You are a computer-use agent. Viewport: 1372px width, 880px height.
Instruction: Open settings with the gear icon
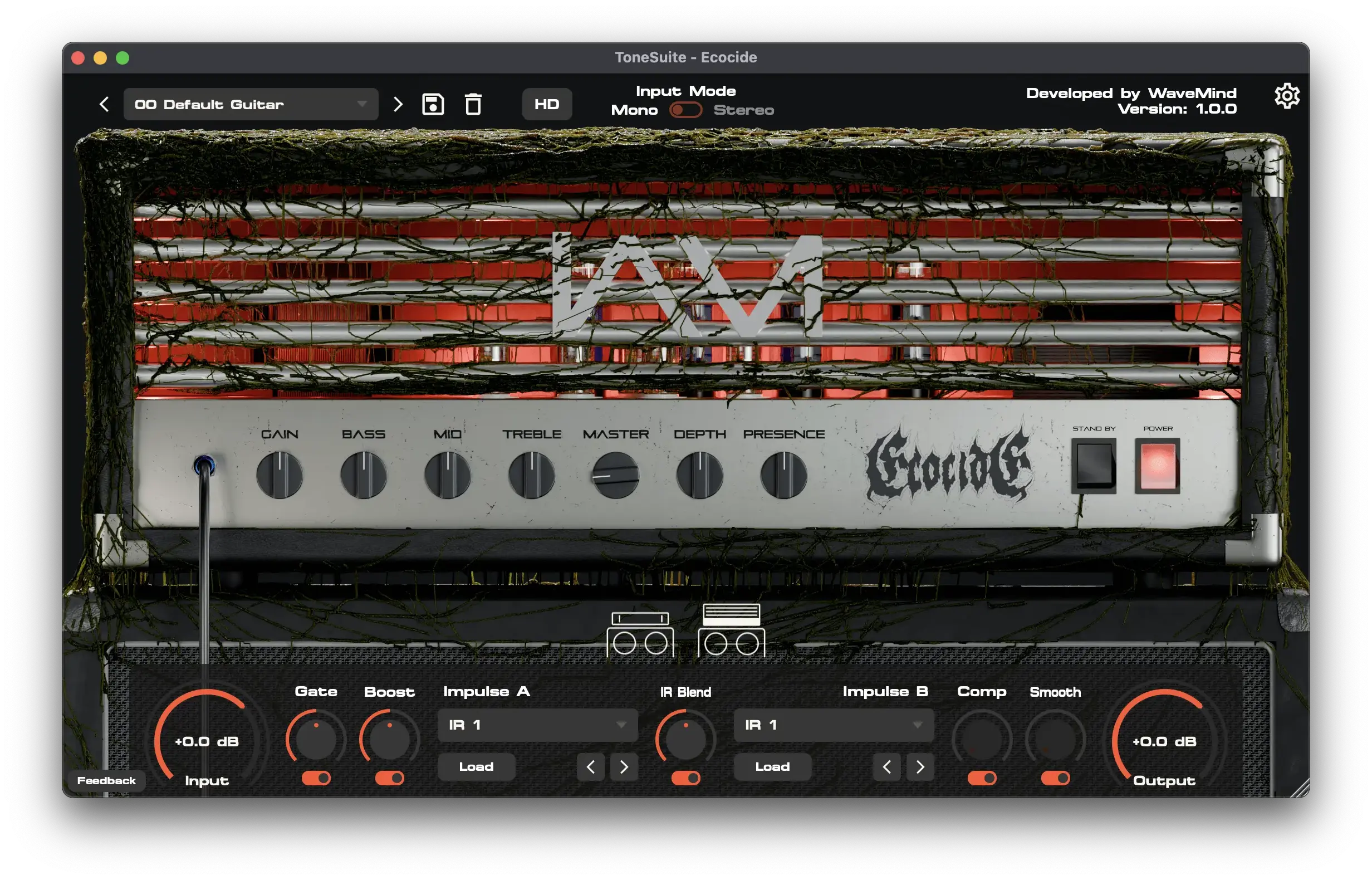point(1286,96)
